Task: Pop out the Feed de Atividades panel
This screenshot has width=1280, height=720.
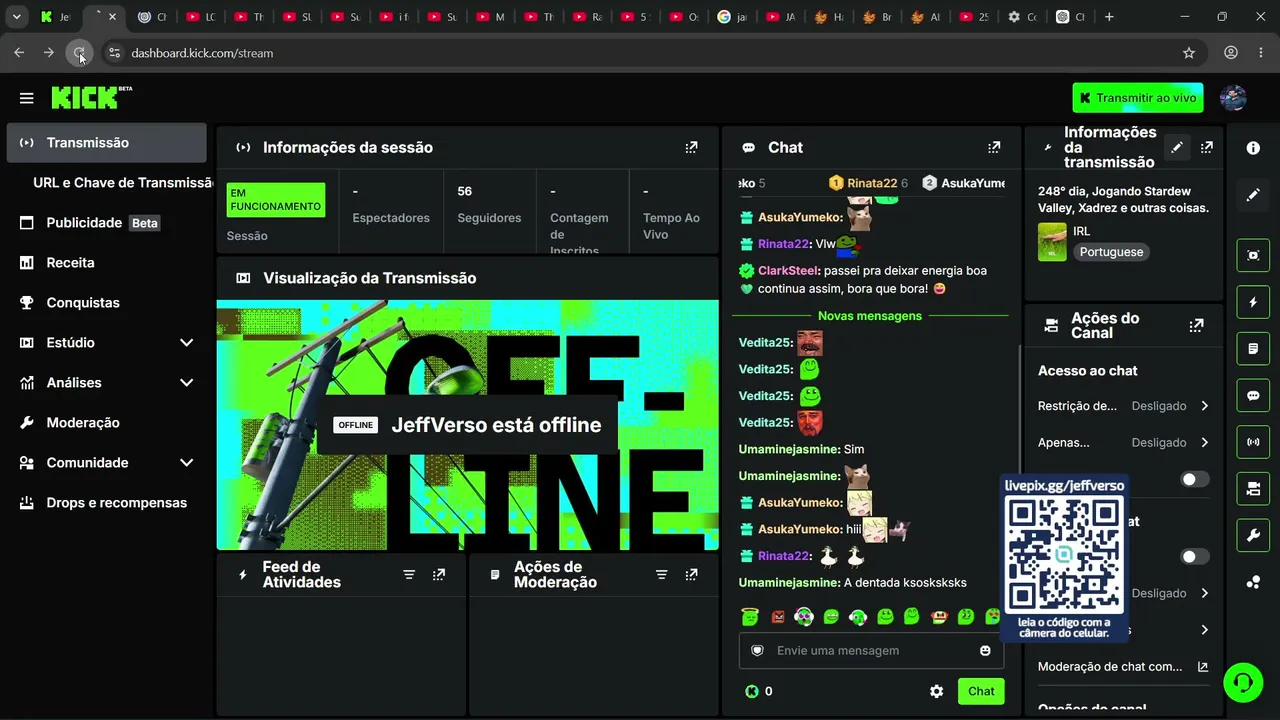Action: 439,575
